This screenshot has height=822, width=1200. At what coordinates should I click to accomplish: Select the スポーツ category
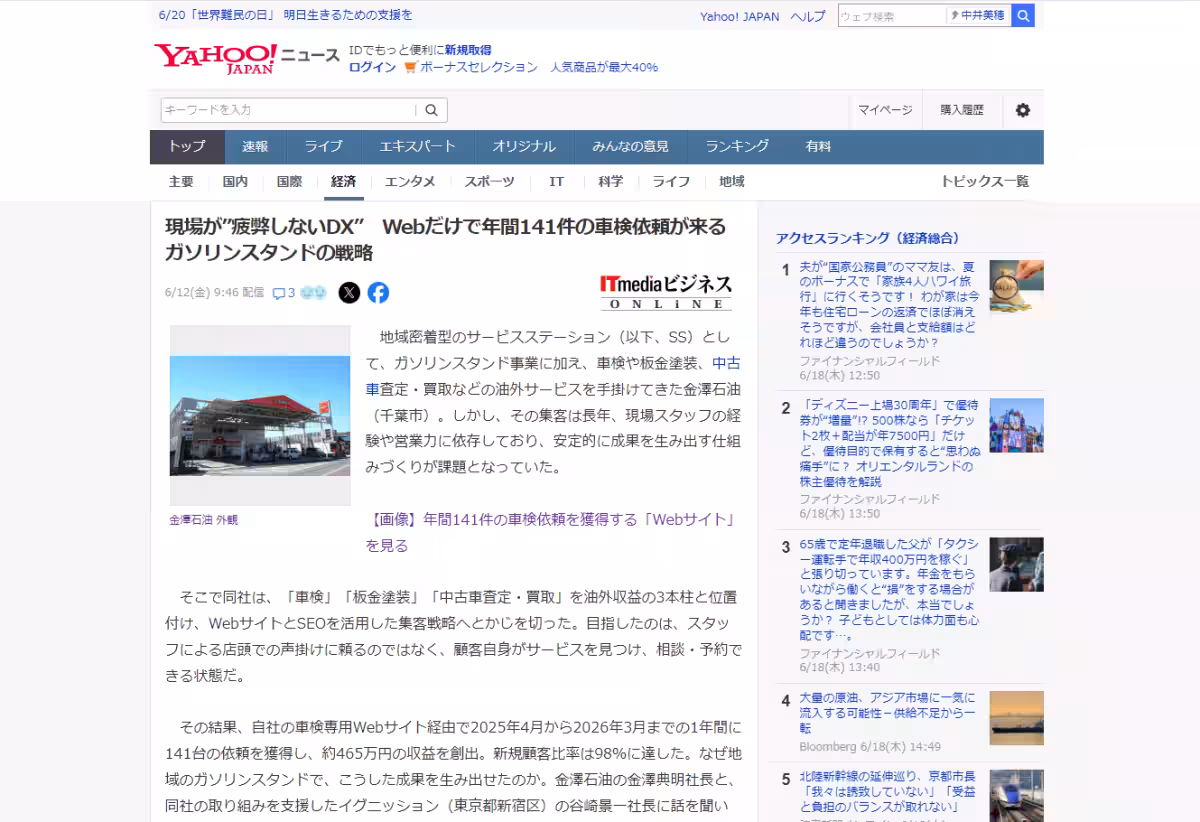[x=489, y=182]
